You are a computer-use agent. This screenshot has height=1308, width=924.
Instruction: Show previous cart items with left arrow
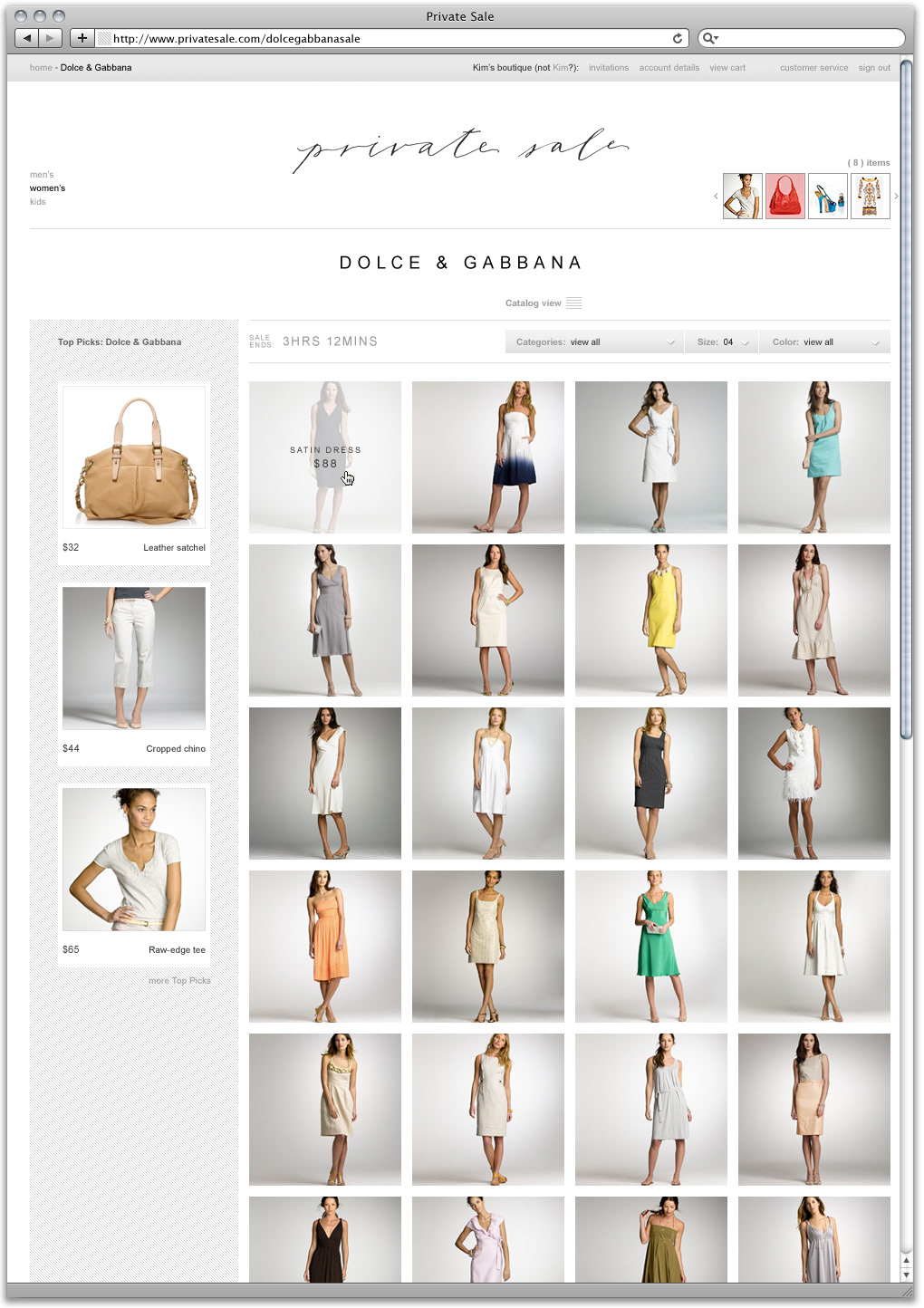(716, 197)
